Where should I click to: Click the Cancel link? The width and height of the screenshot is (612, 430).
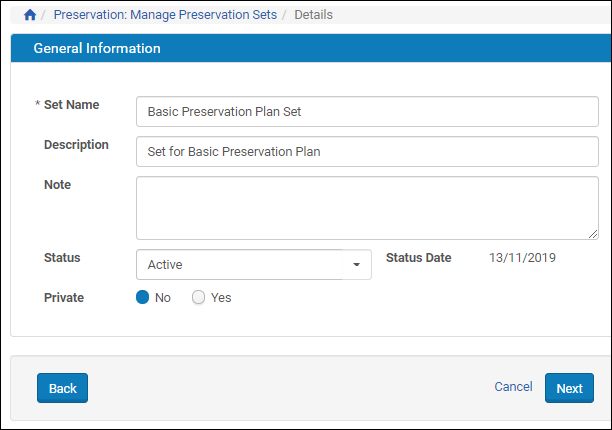pyautogui.click(x=513, y=387)
